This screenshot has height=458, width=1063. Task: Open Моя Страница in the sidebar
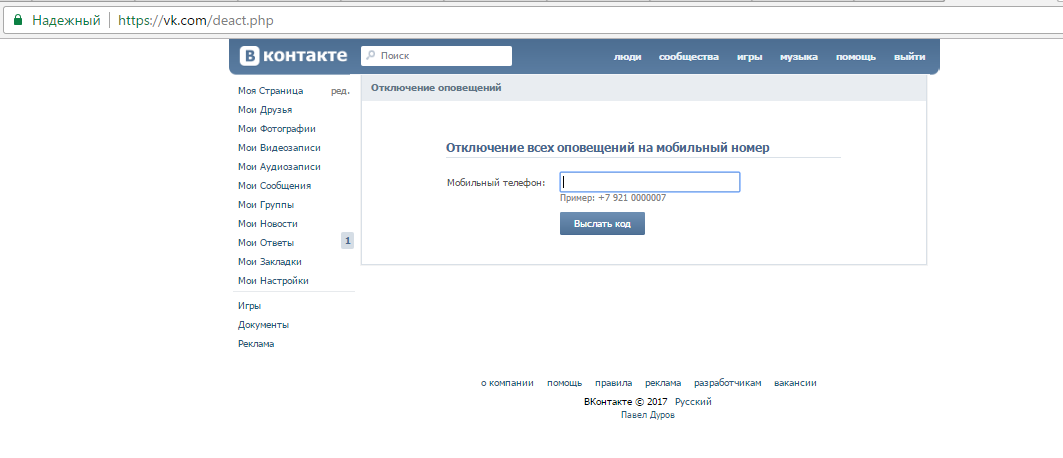(x=270, y=91)
